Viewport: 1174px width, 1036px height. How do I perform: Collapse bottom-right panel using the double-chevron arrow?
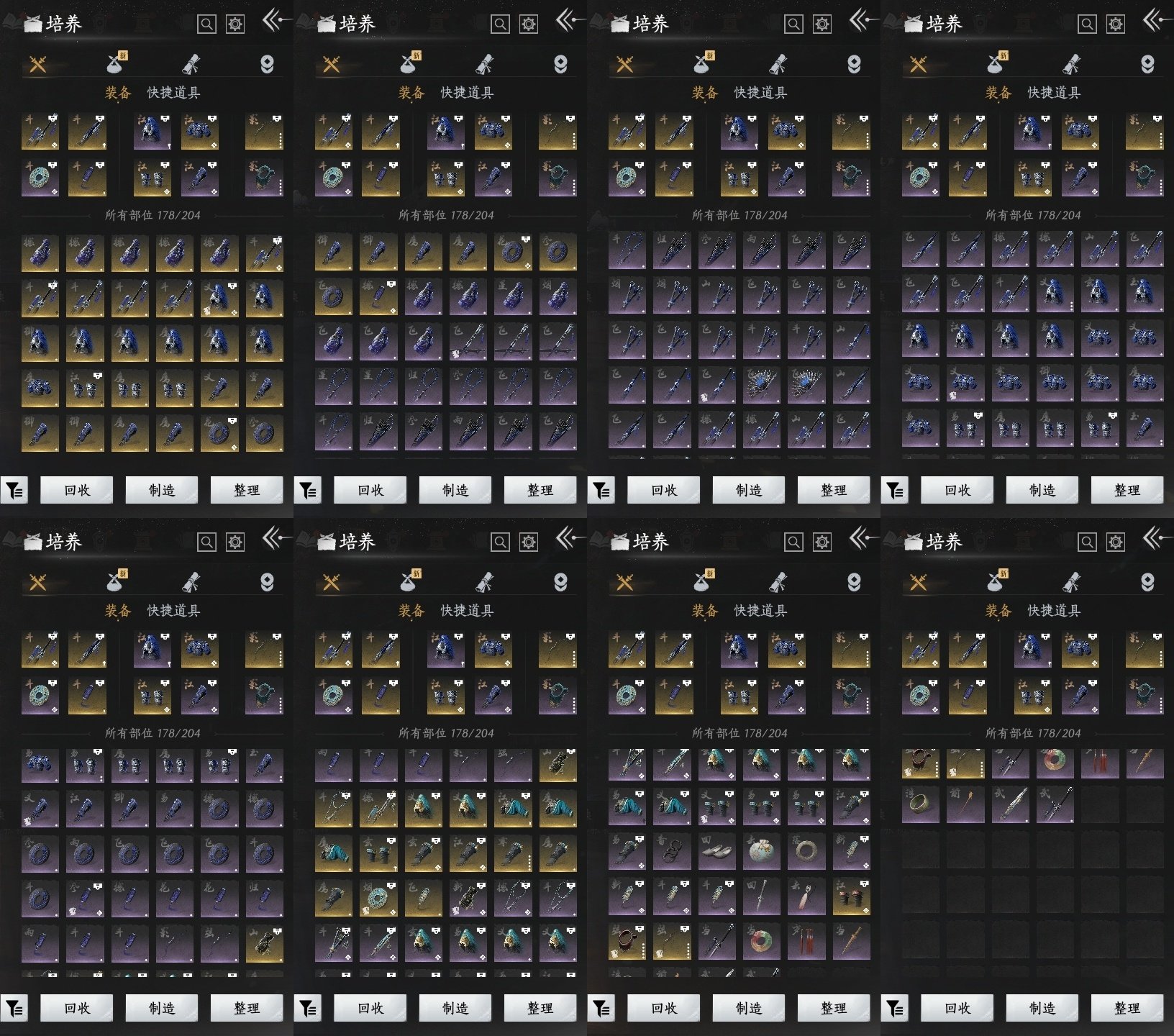pos(1155,538)
